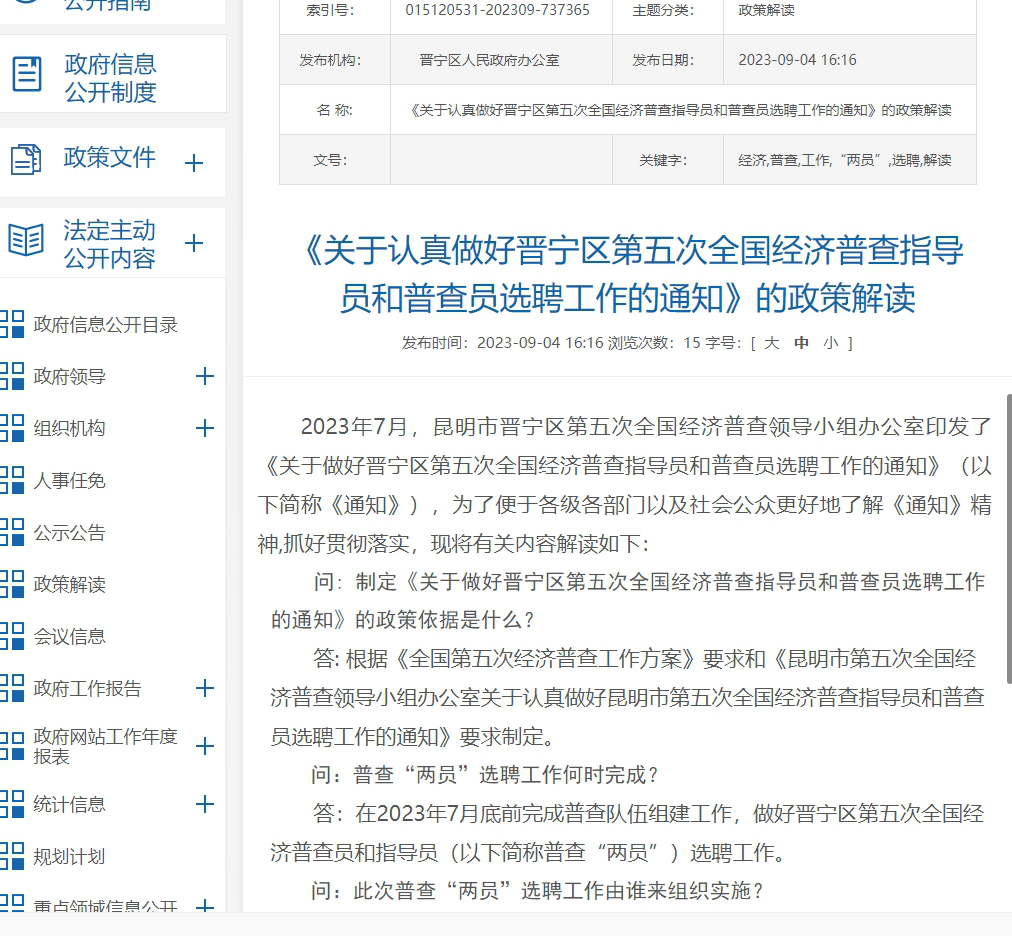Click the 主题分类 value 政策解读 in the table

click(x=766, y=10)
